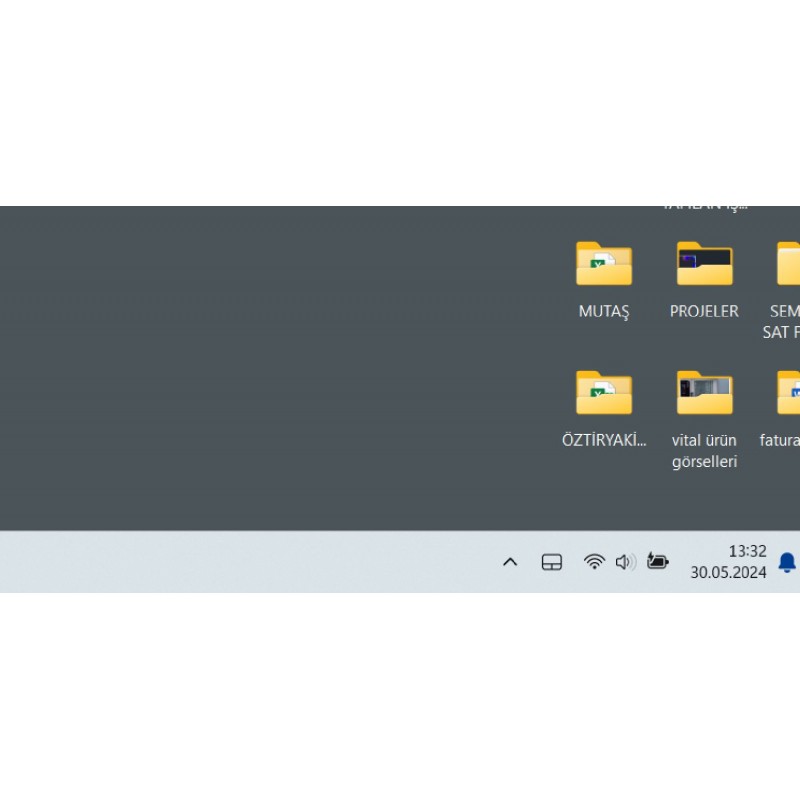Click the battery status icon
Viewport: 800px width, 800px height.
click(657, 562)
